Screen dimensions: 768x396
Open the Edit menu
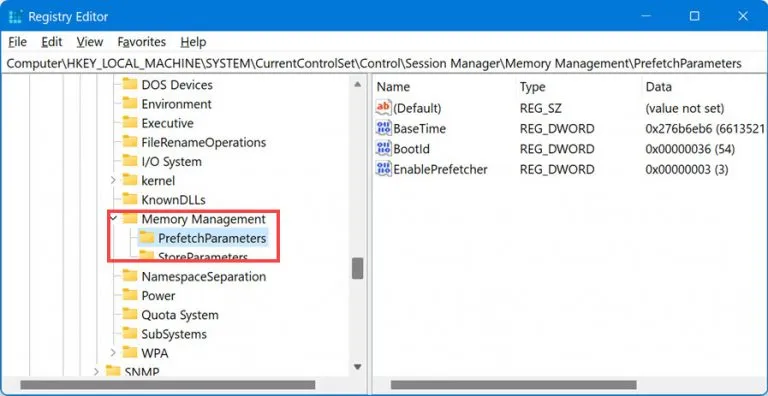coord(51,42)
